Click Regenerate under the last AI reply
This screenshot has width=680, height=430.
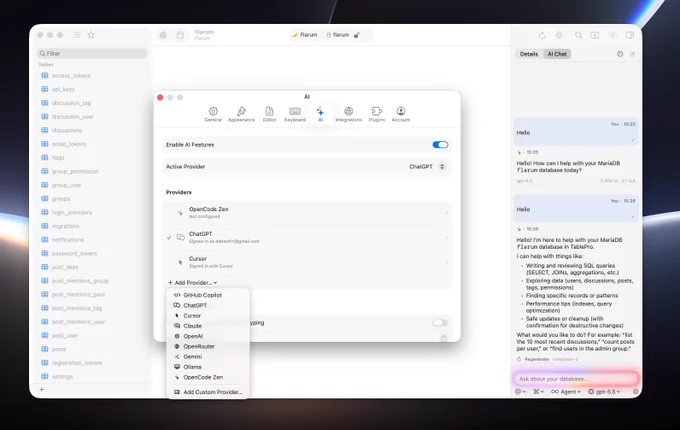(533, 359)
